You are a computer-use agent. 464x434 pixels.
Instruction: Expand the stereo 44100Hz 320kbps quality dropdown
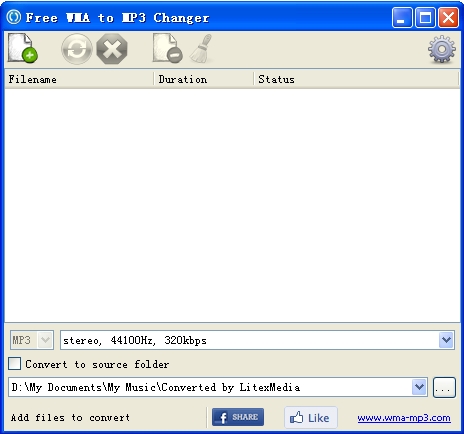446,340
